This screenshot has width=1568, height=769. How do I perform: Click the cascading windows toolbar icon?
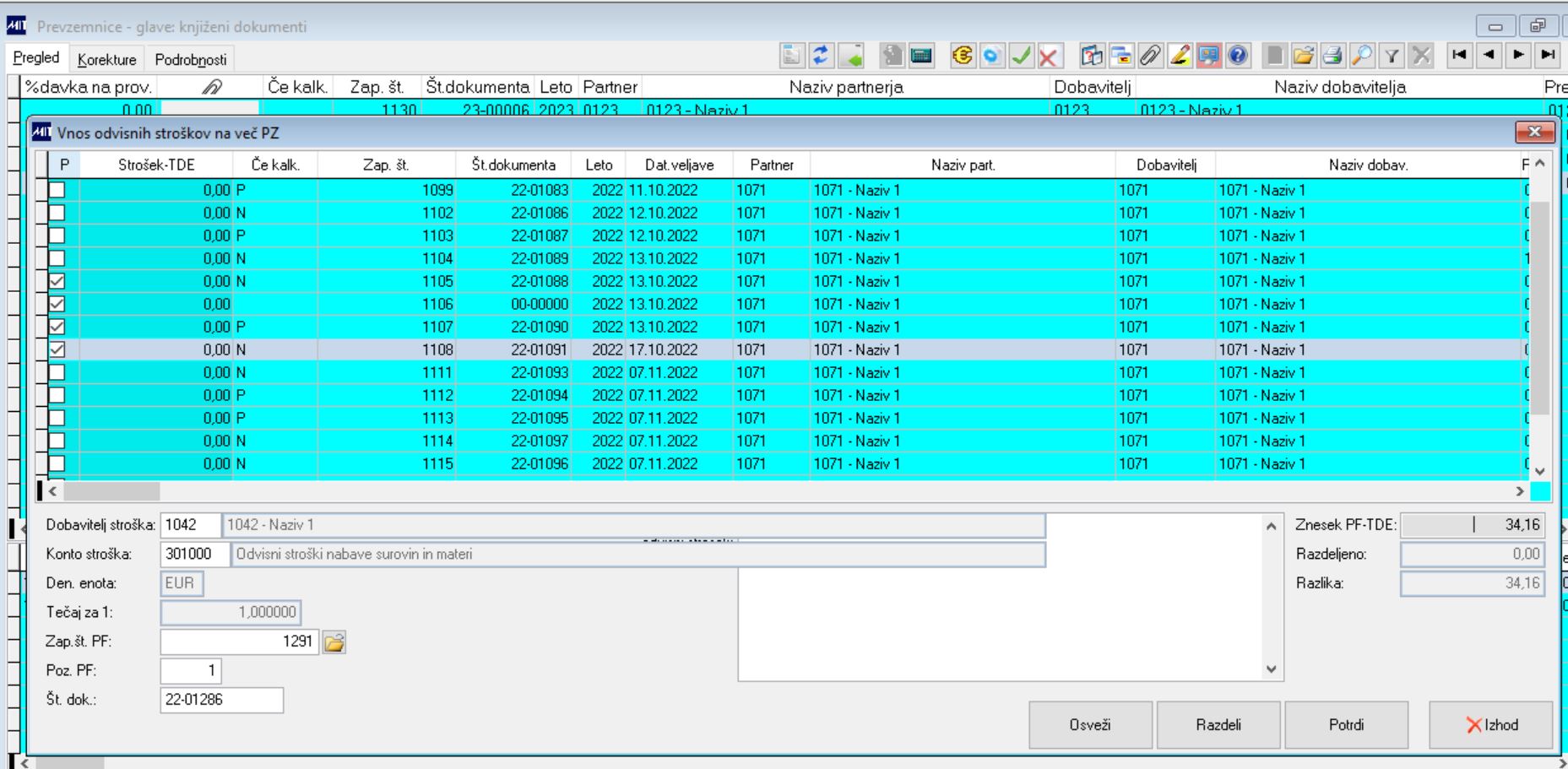tap(1120, 57)
